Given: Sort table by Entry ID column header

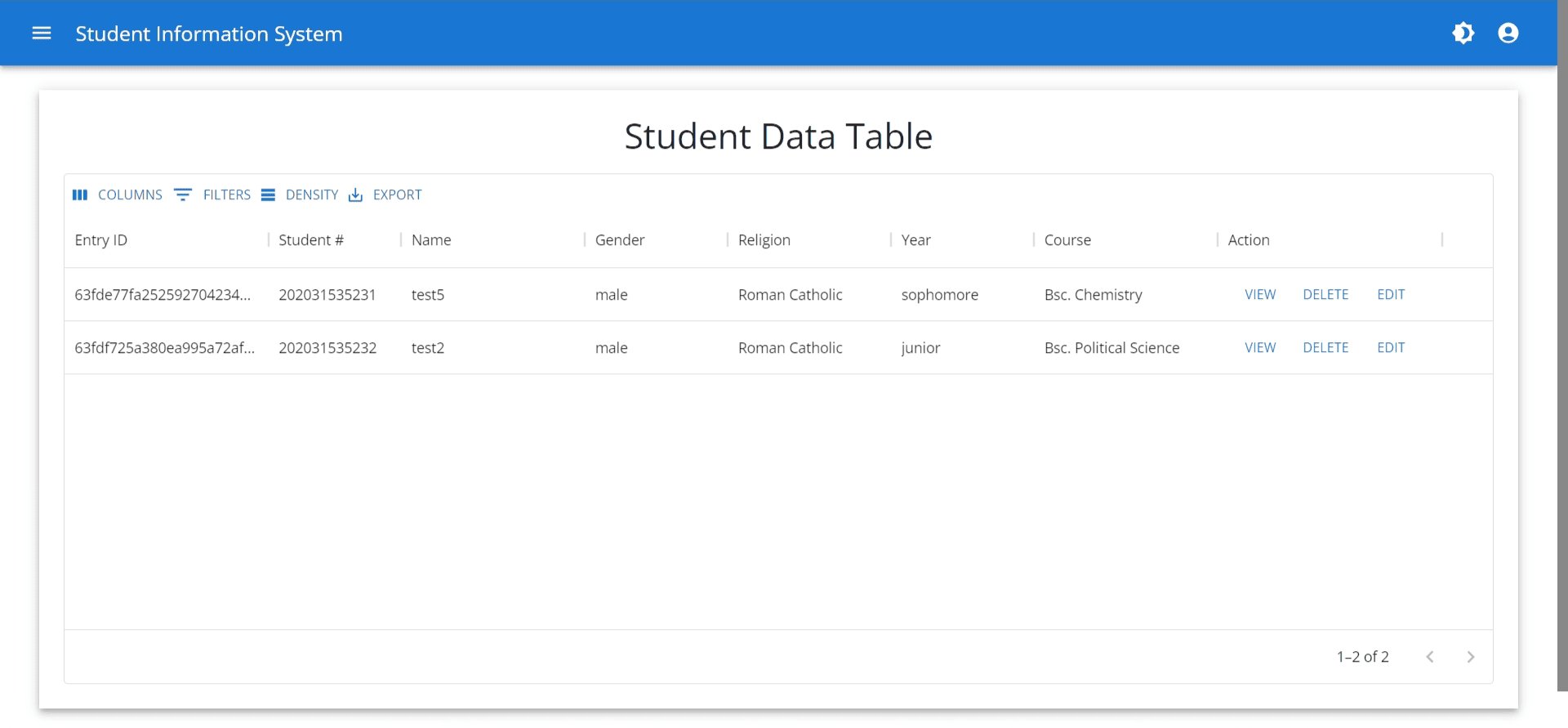Looking at the screenshot, I should tap(101, 240).
